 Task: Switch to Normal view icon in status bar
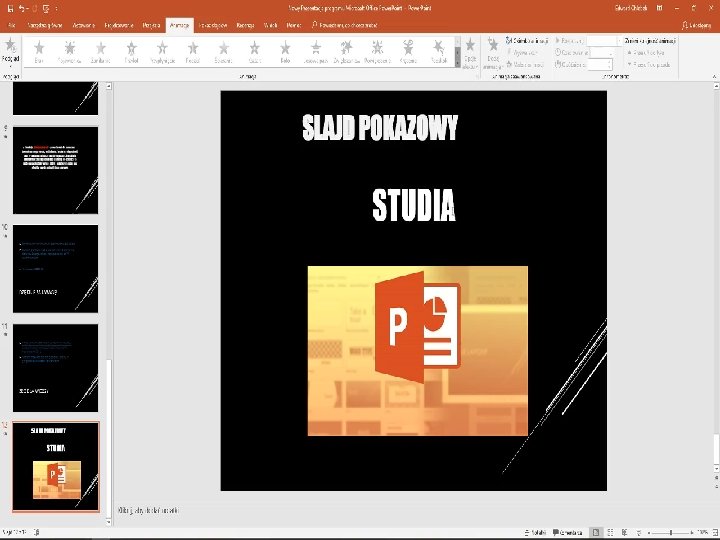pyautogui.click(x=596, y=533)
